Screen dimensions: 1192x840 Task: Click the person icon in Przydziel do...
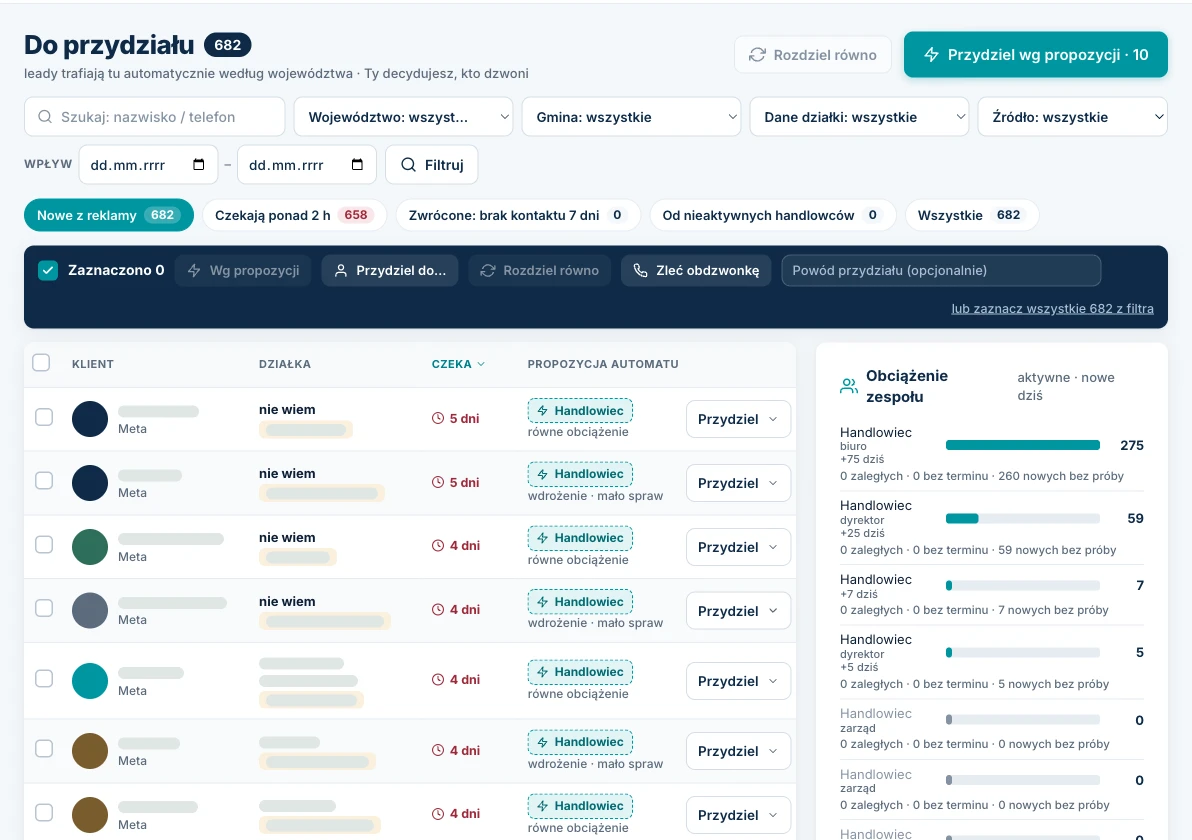[x=341, y=271]
